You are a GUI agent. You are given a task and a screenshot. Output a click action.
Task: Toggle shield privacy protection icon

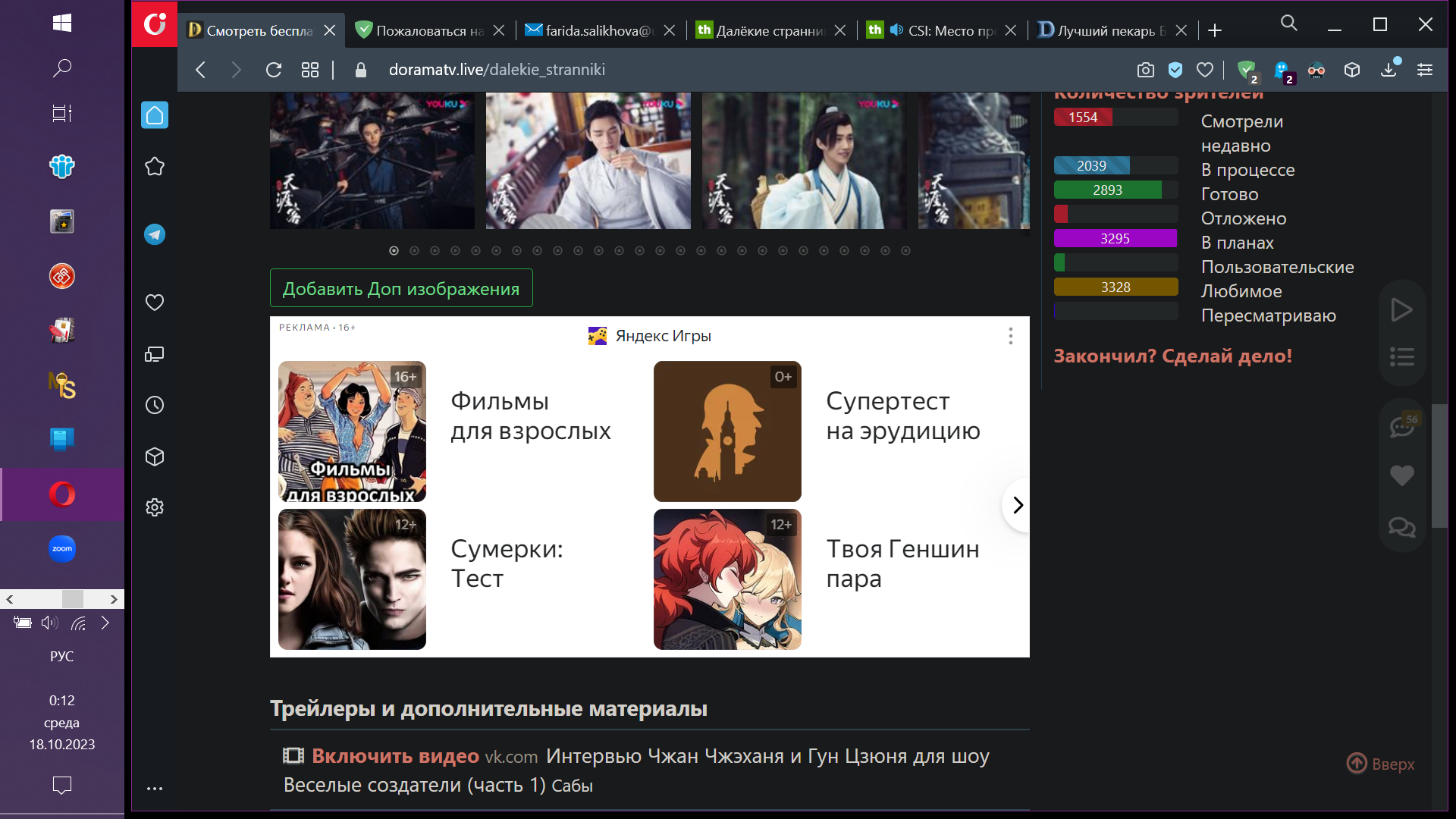click(x=1175, y=70)
